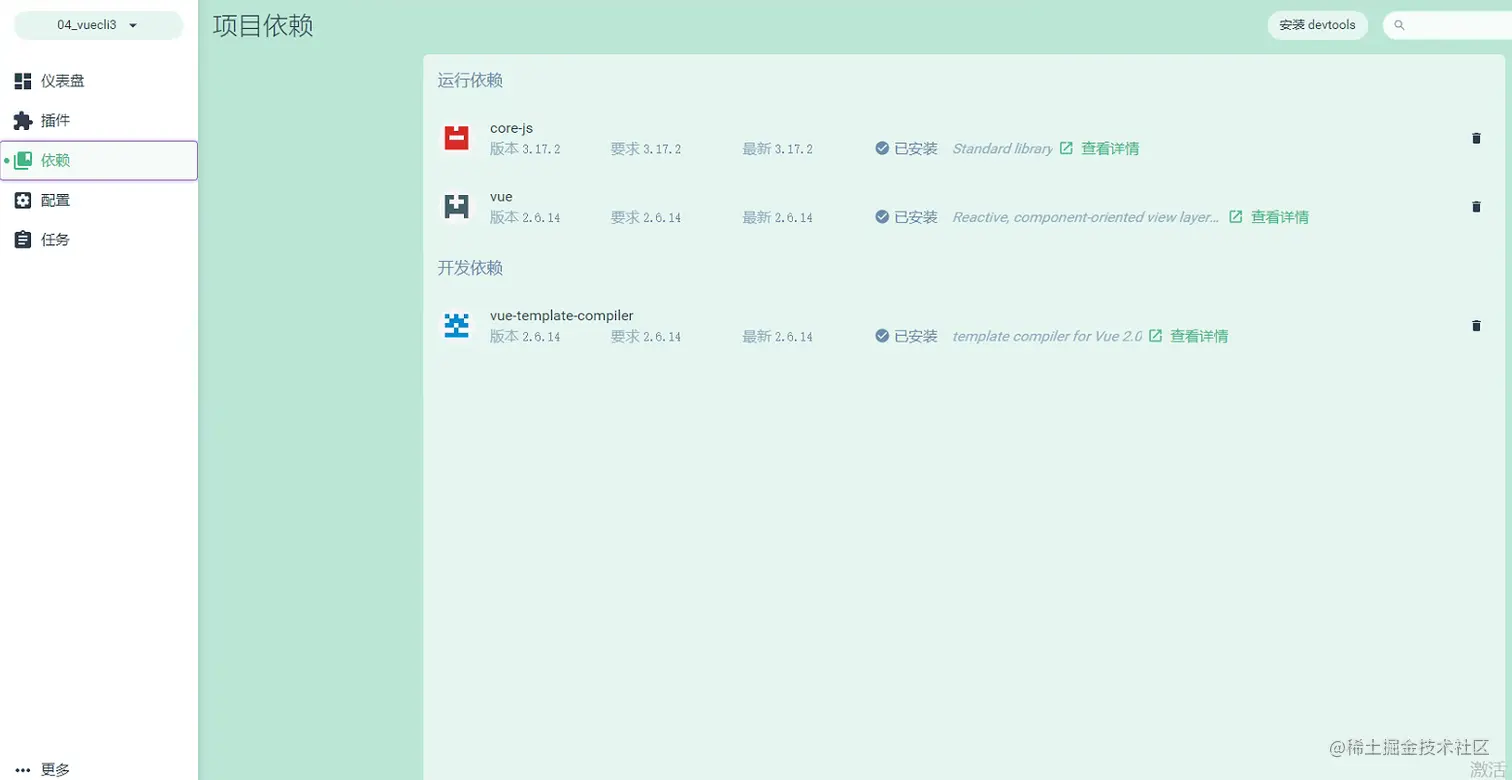1512x780 pixels.
Task: Delete the vue dependency with trash icon
Action: [x=1476, y=207]
